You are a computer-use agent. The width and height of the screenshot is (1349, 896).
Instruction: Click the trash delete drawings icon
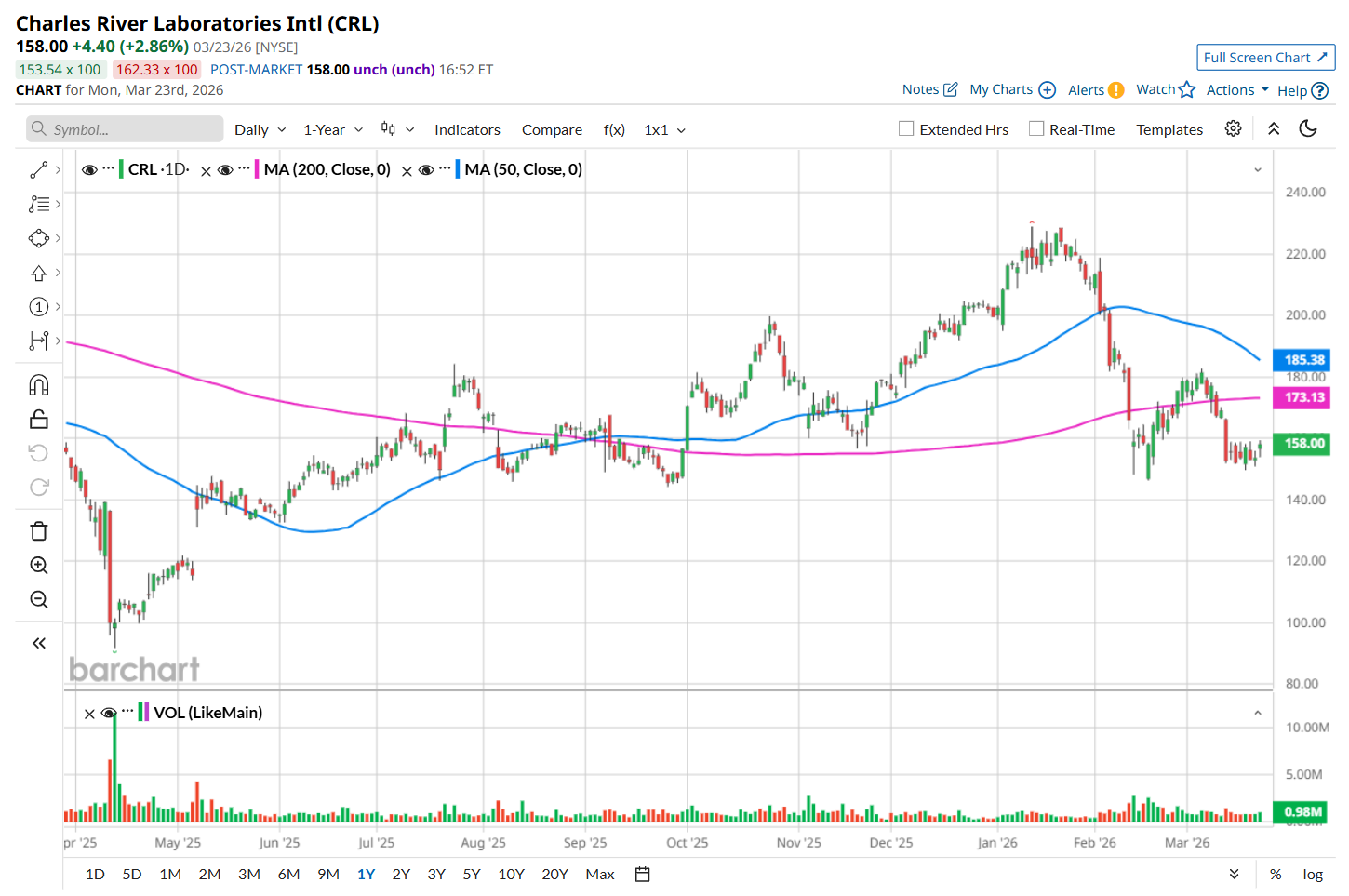[x=38, y=531]
